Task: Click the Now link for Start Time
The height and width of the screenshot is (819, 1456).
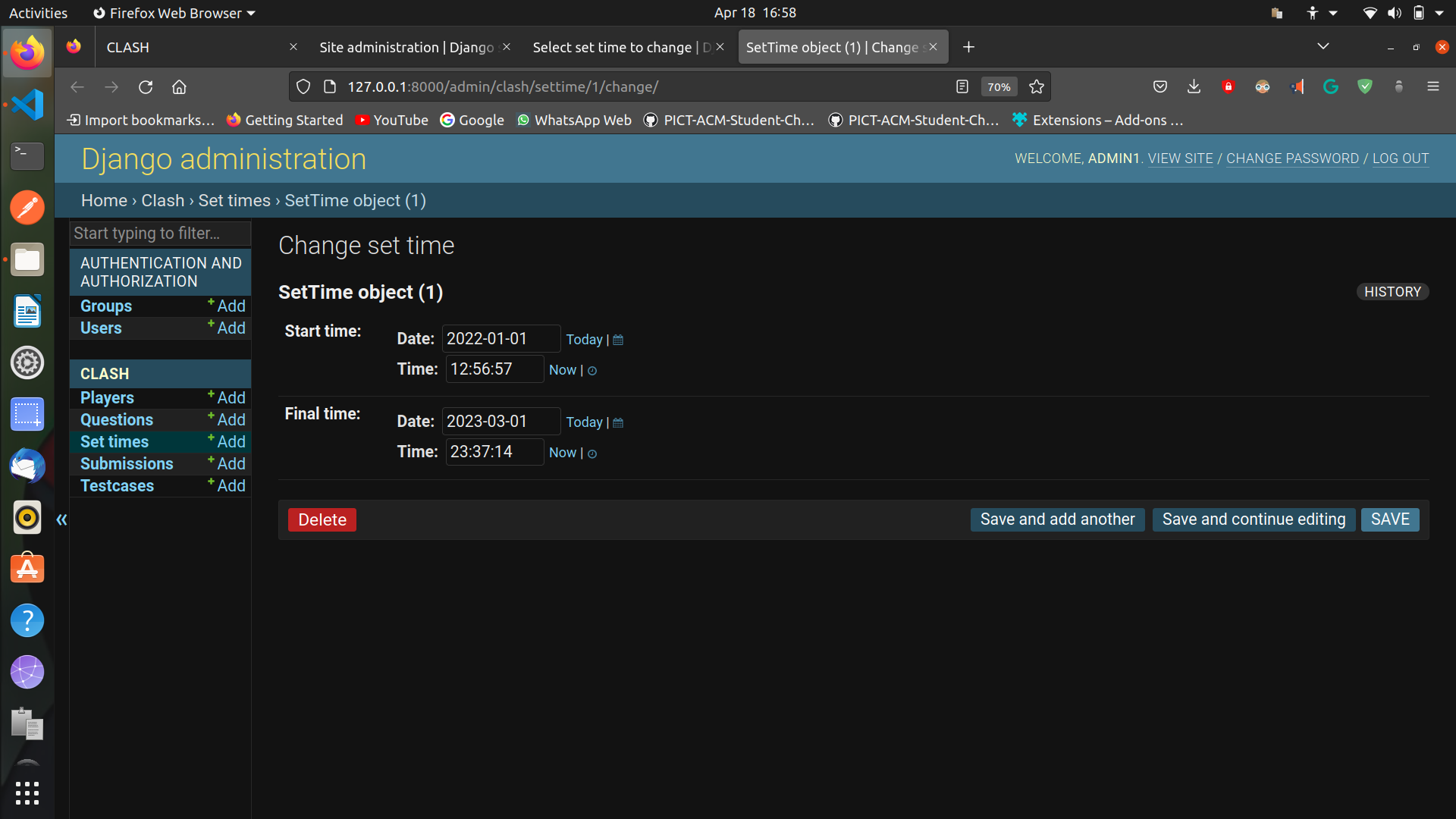Action: pos(561,370)
